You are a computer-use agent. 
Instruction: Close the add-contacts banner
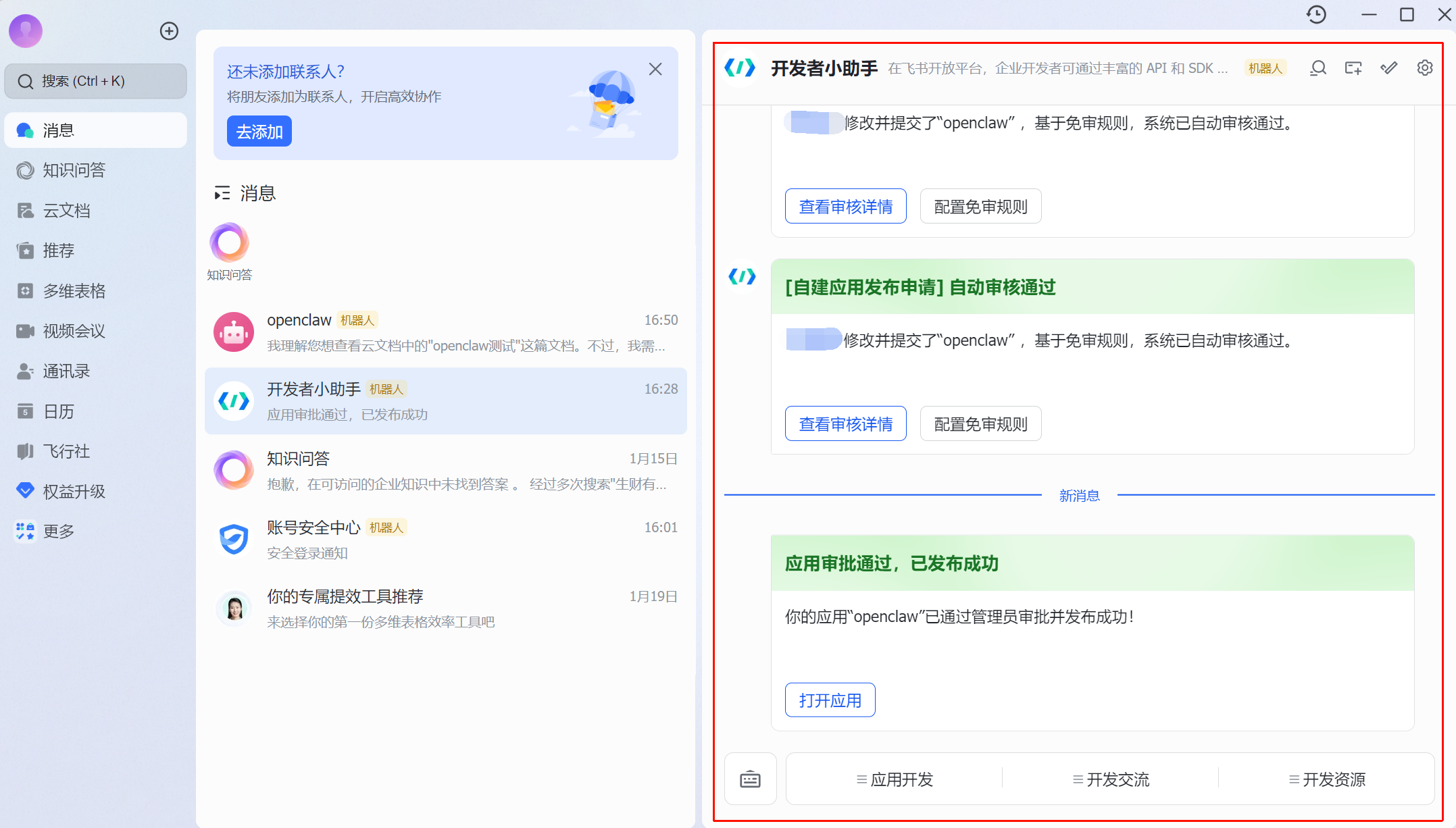[x=655, y=69]
